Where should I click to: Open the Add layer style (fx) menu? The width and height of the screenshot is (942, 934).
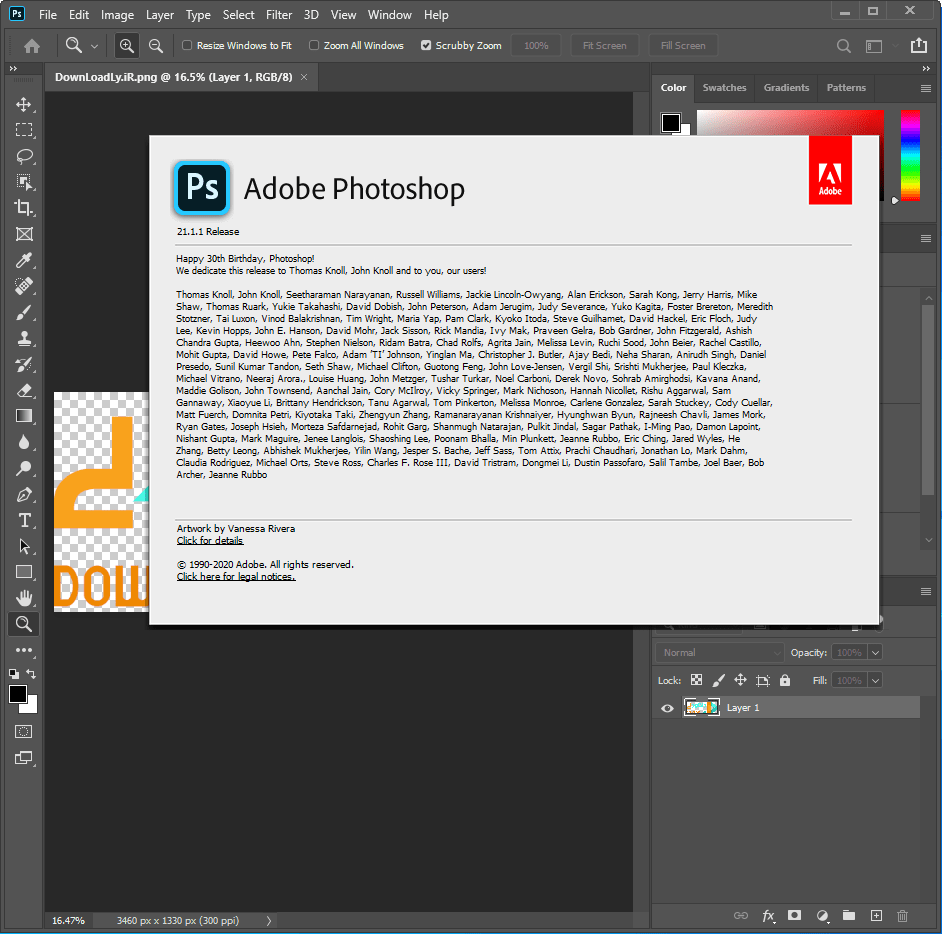[768, 915]
